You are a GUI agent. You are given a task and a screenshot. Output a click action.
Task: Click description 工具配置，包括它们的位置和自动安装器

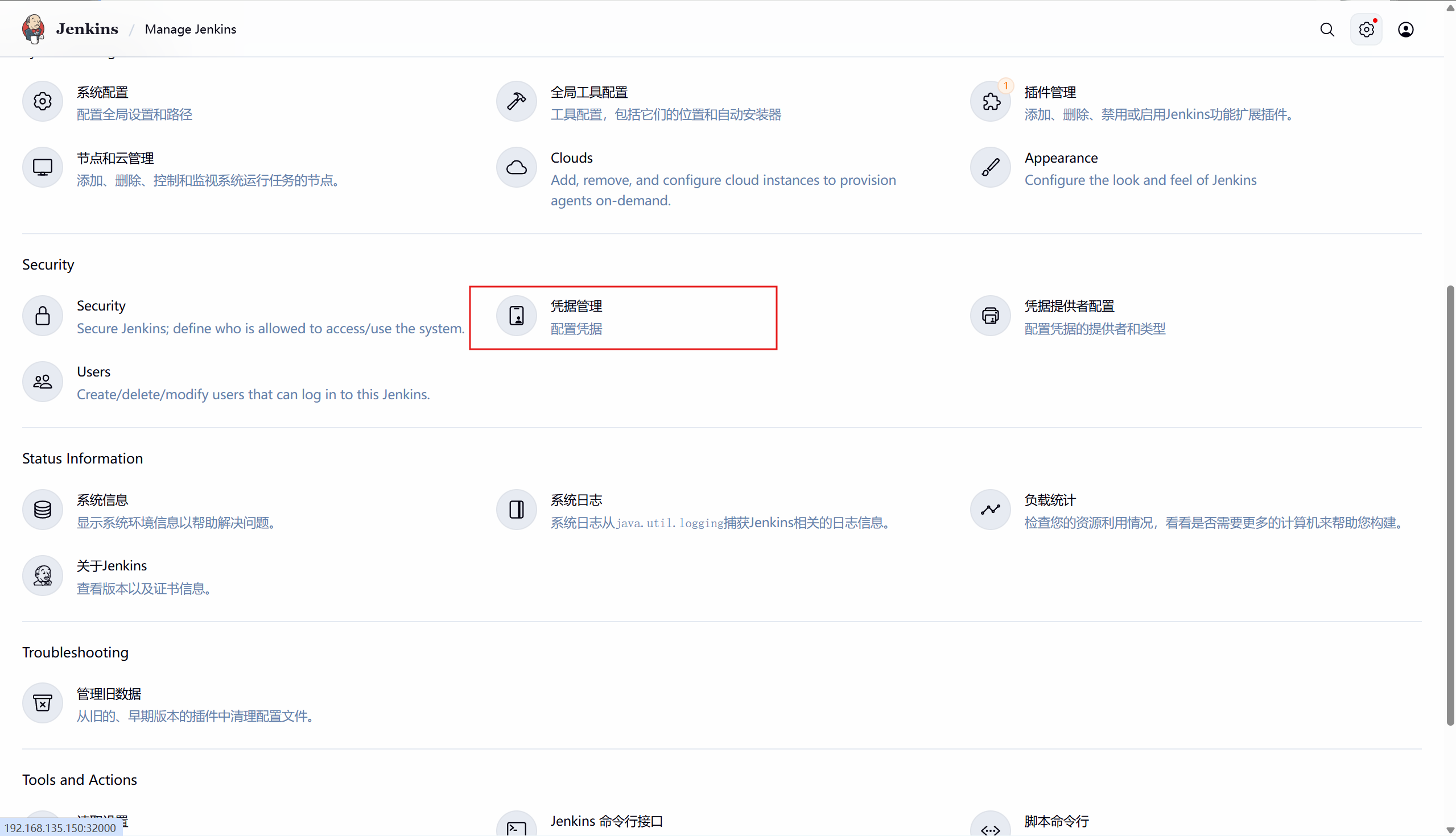coord(666,115)
